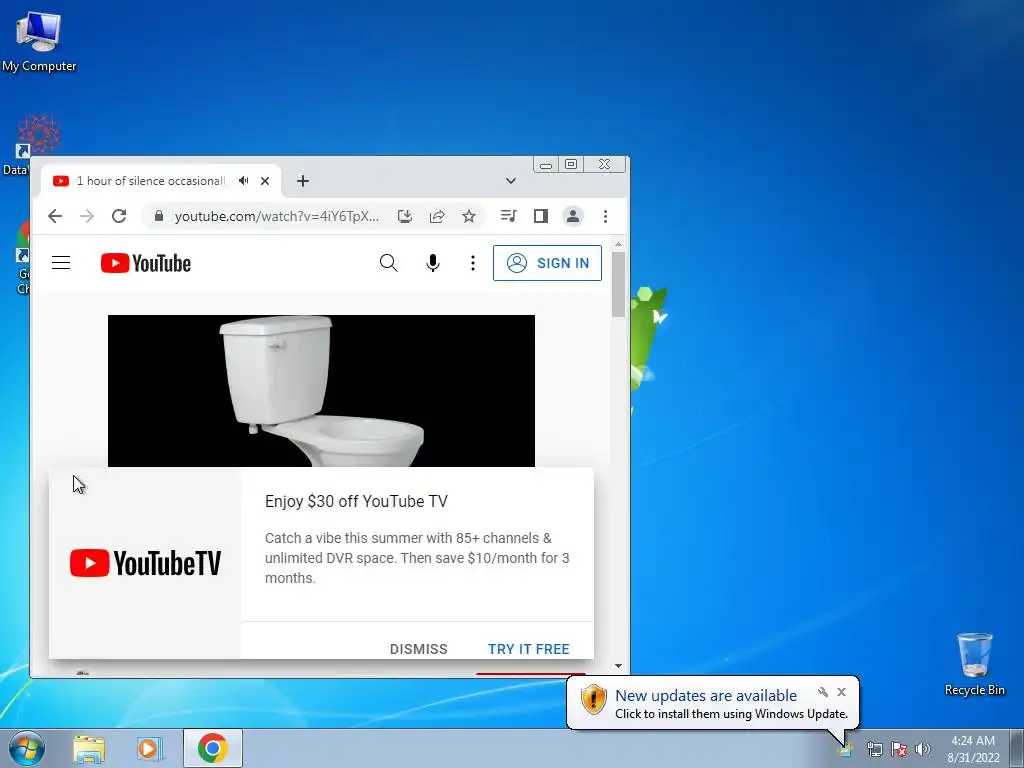Click the volume speaker tray icon
The height and width of the screenshot is (768, 1024).
[x=922, y=749]
